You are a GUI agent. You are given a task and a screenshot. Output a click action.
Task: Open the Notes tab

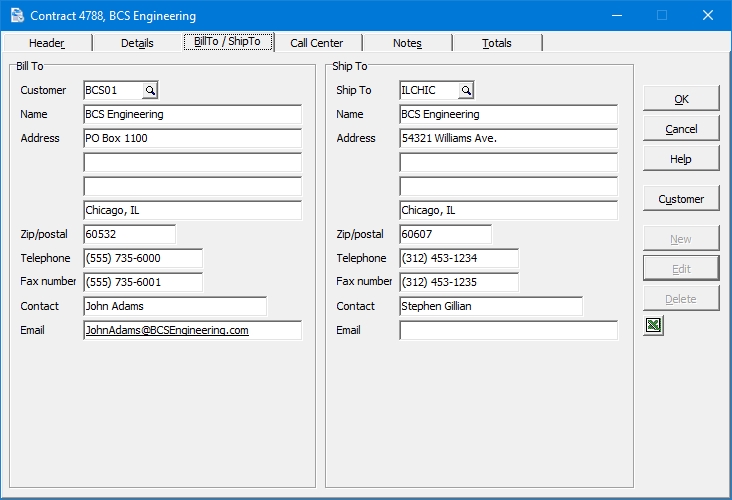click(x=408, y=43)
